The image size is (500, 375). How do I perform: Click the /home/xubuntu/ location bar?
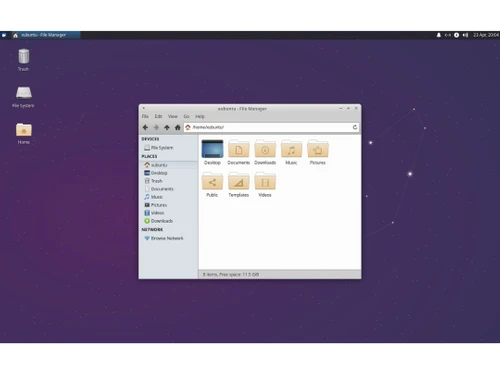(271, 127)
